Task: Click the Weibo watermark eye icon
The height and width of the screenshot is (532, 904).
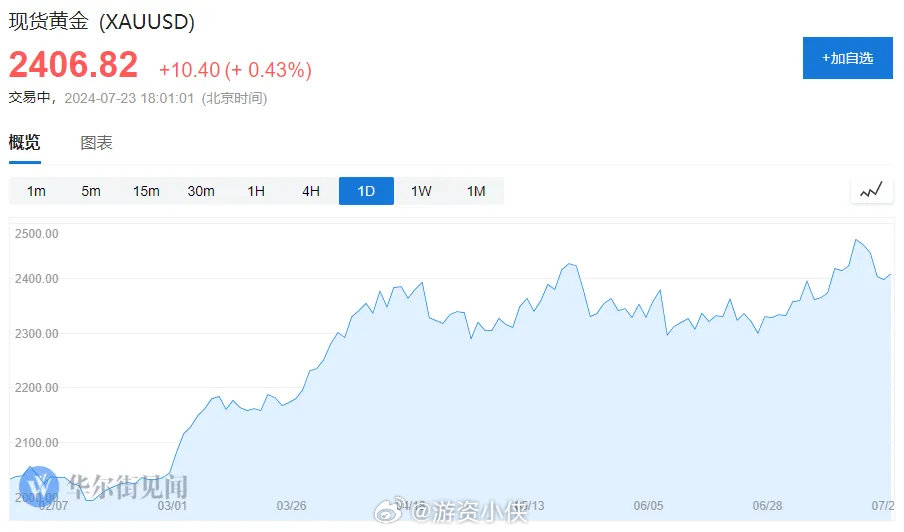Action: point(392,510)
